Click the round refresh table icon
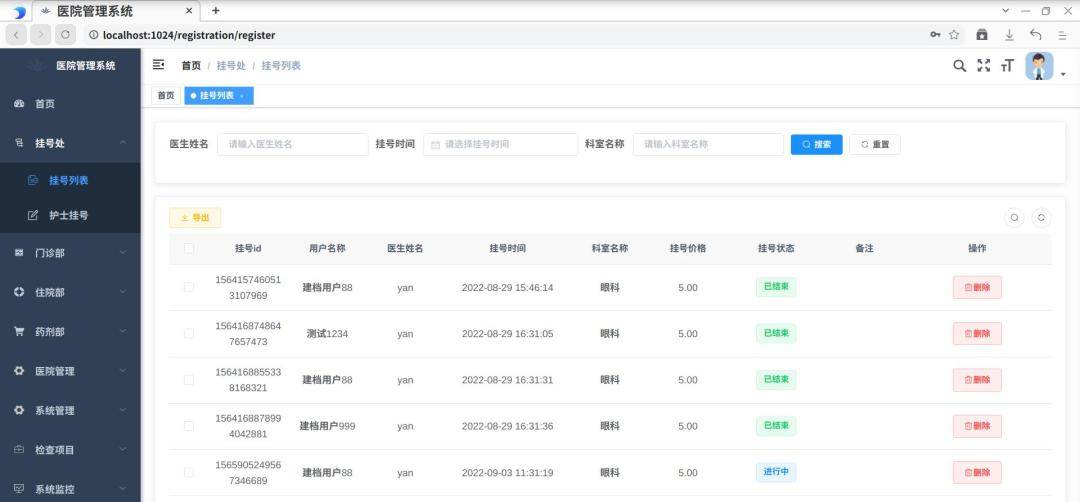The width and height of the screenshot is (1080, 502). click(x=1041, y=218)
